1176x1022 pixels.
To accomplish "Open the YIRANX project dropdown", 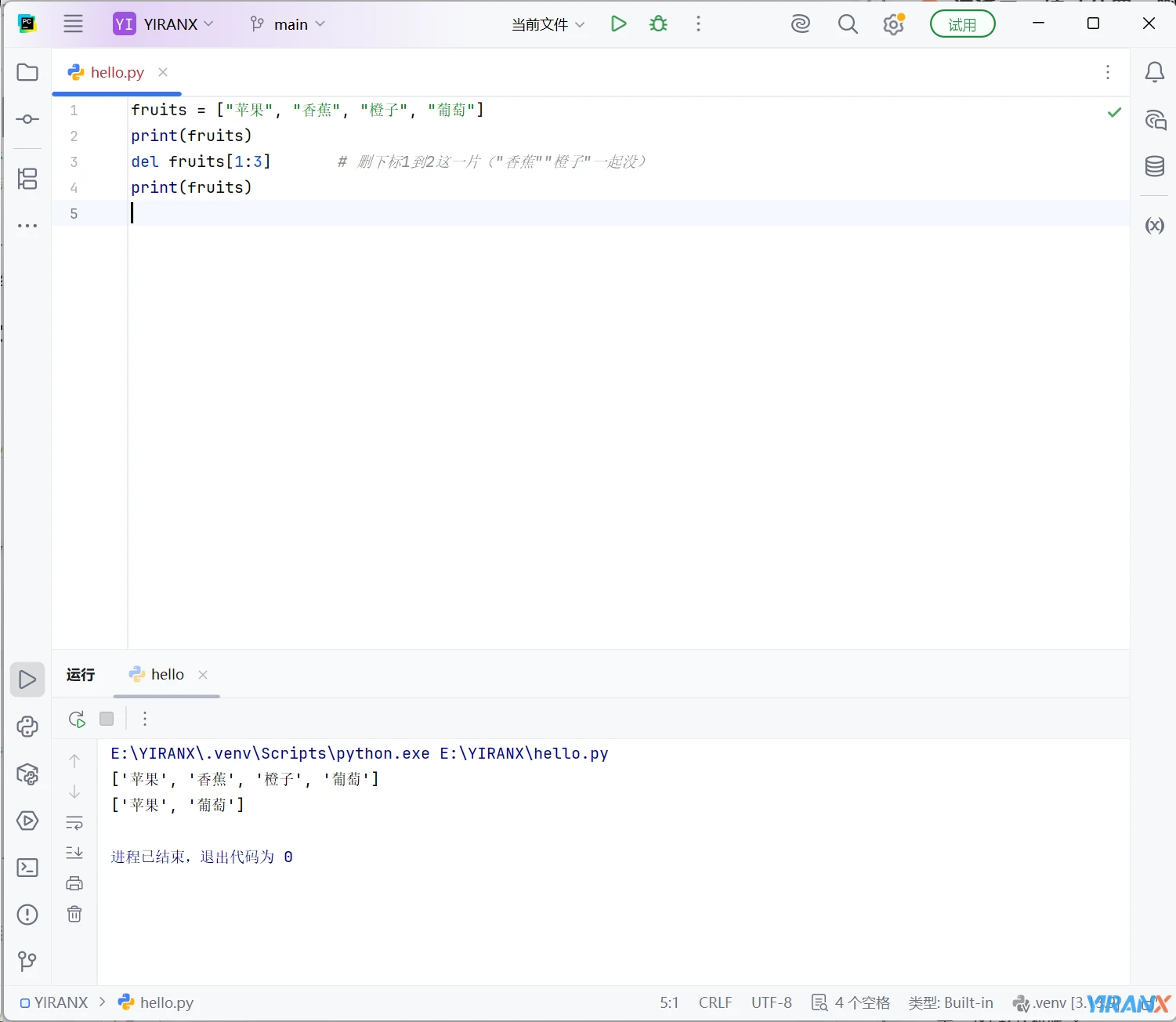I will (164, 24).
